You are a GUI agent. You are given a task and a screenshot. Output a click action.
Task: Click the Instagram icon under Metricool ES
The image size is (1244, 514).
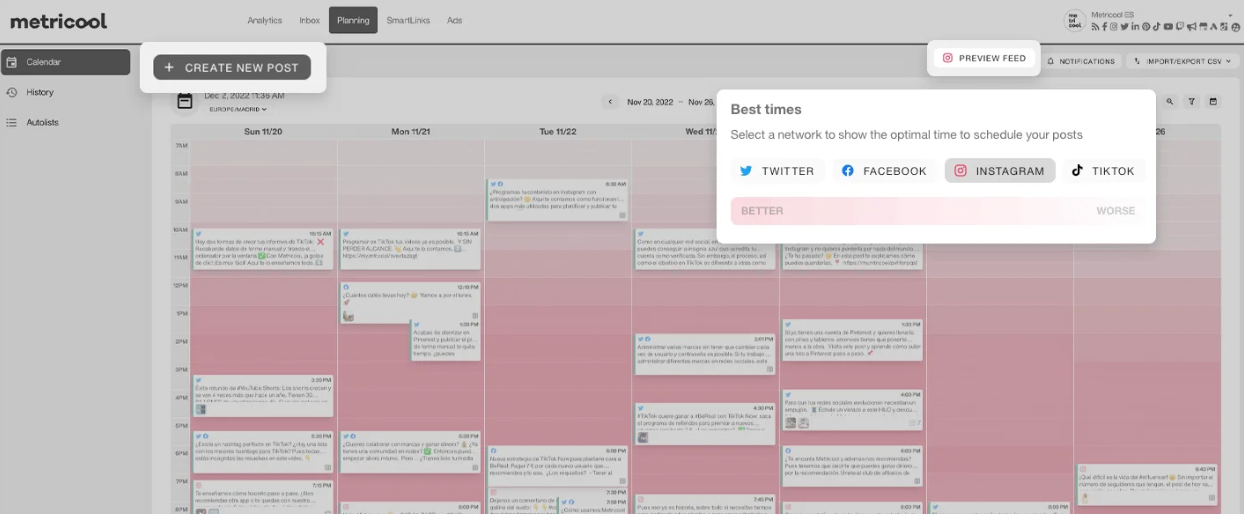pyautogui.click(x=1114, y=26)
